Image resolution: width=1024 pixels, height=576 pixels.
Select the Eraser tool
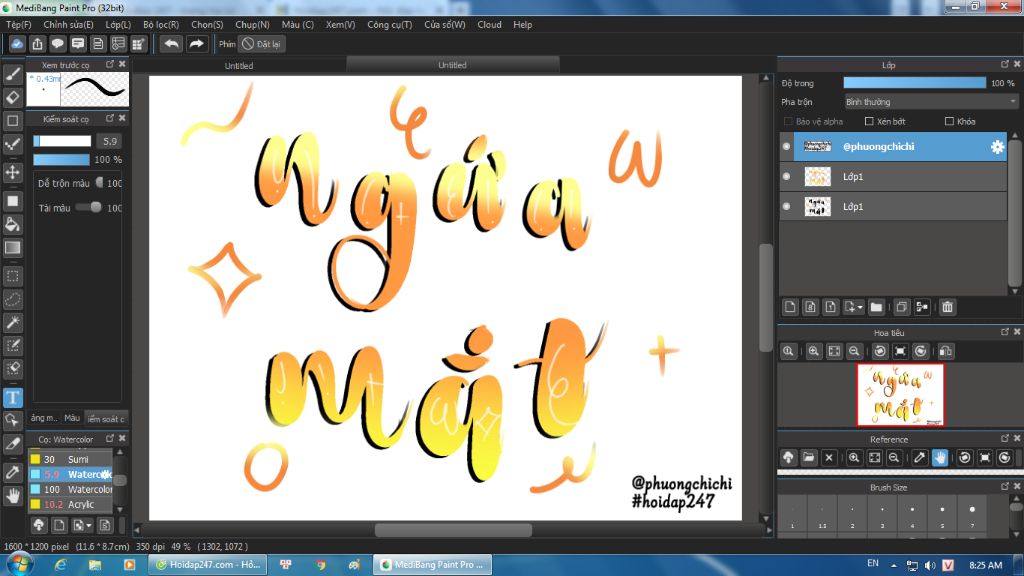click(12, 97)
